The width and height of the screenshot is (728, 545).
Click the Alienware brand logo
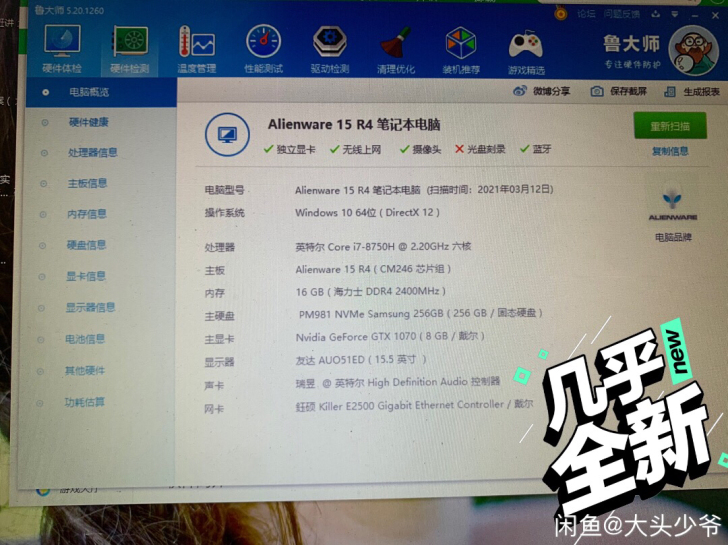(672, 205)
